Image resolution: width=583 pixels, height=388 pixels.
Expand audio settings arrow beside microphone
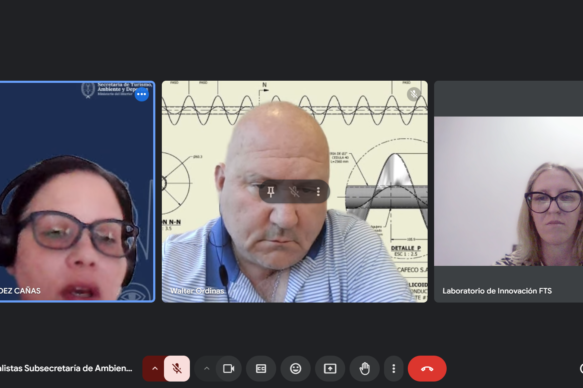point(154,368)
